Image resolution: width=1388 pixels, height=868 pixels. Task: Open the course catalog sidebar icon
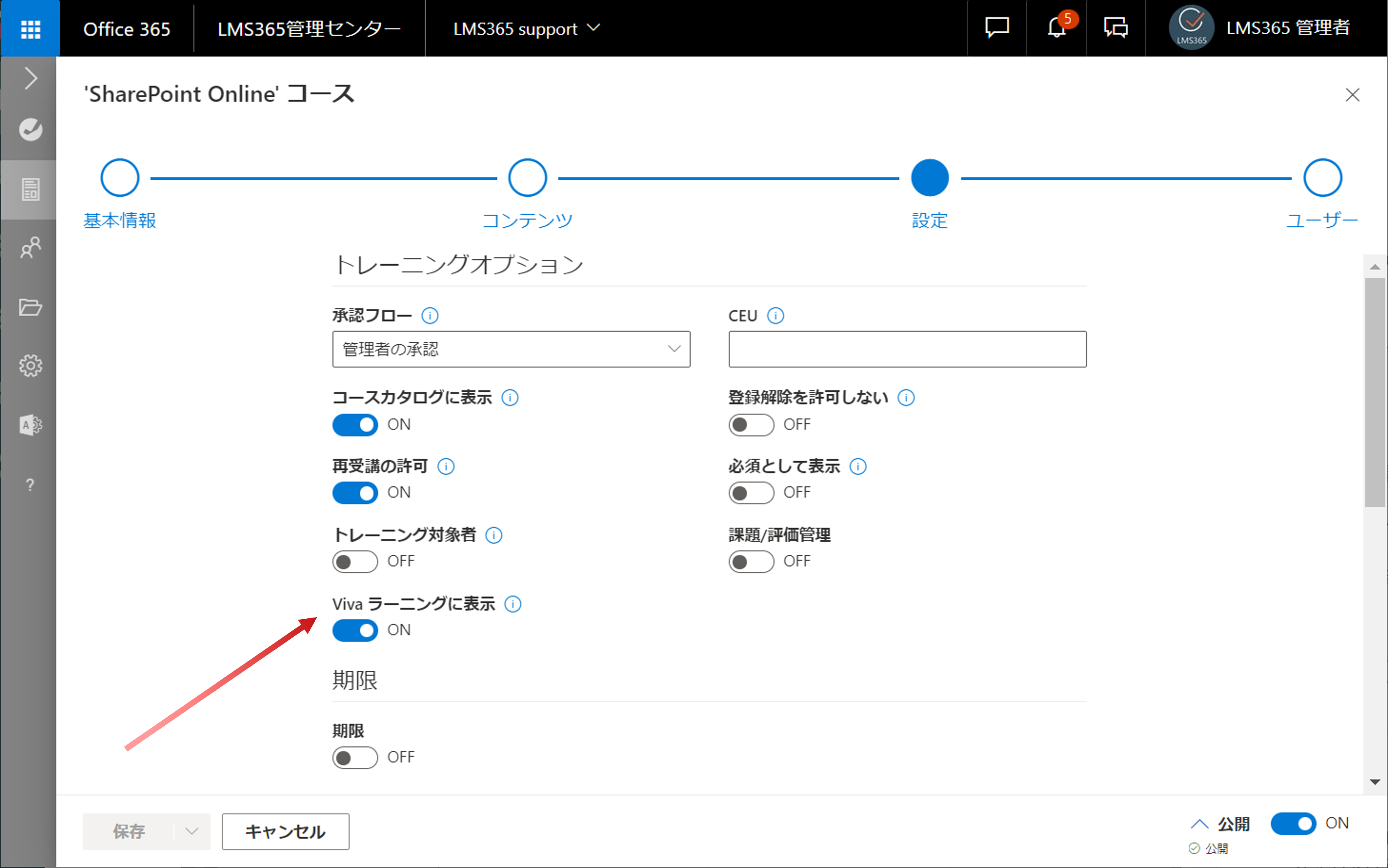[30, 189]
